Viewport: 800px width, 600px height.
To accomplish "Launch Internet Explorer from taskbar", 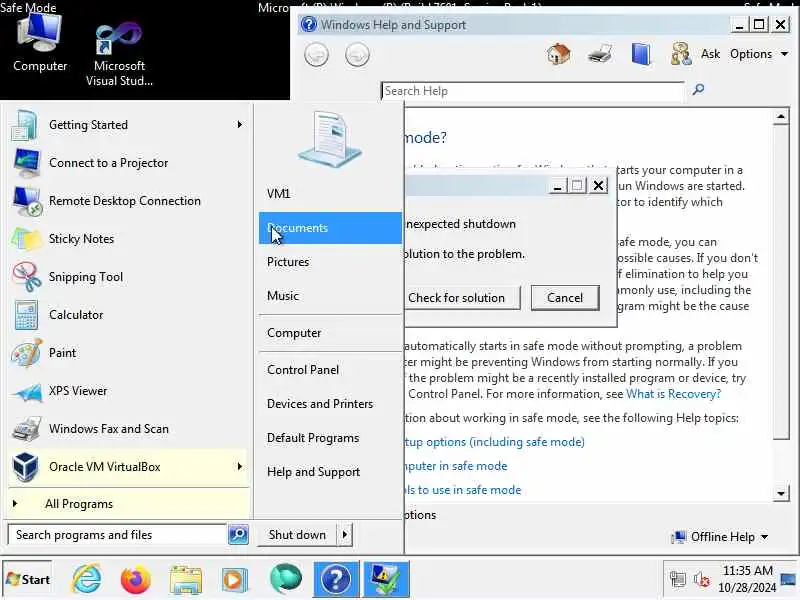I will [x=87, y=580].
